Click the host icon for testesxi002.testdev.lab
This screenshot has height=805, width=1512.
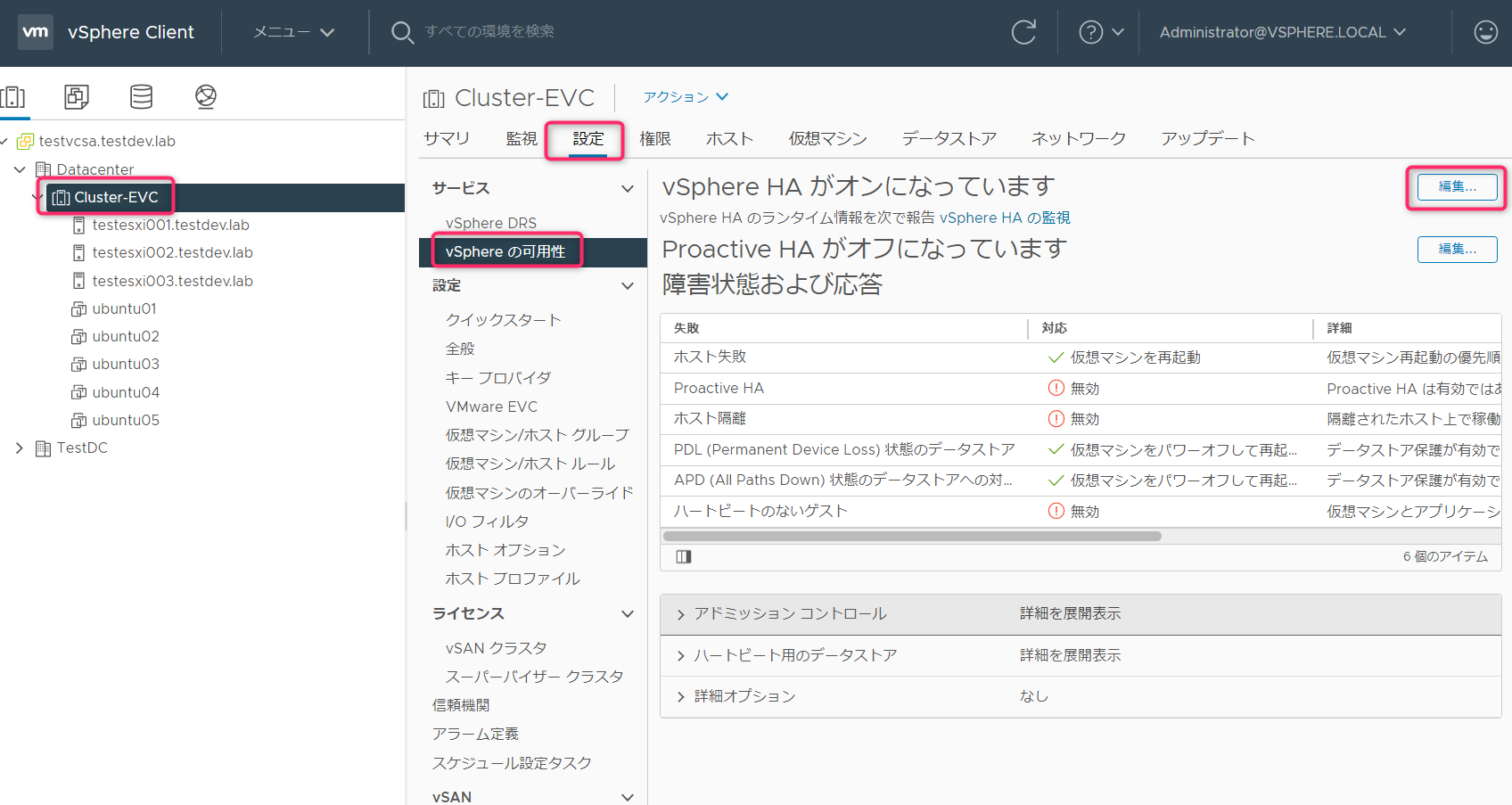tap(79, 253)
